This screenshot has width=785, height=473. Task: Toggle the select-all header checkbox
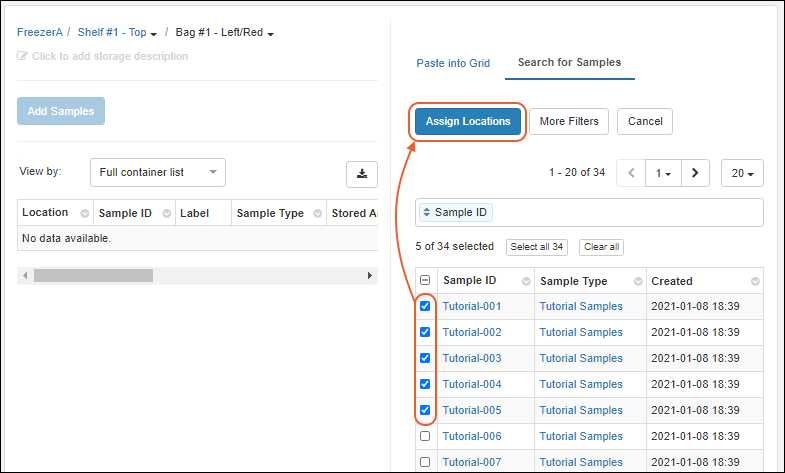coord(425,281)
